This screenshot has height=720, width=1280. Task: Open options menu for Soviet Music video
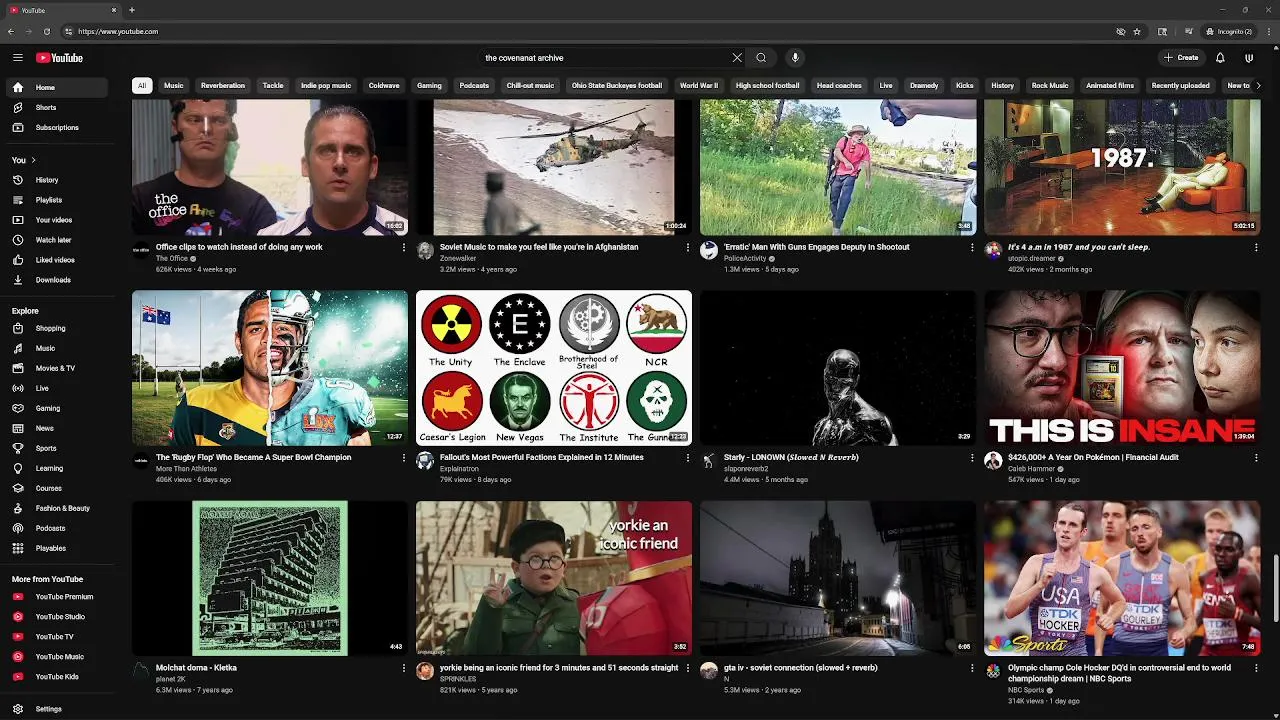tap(688, 247)
